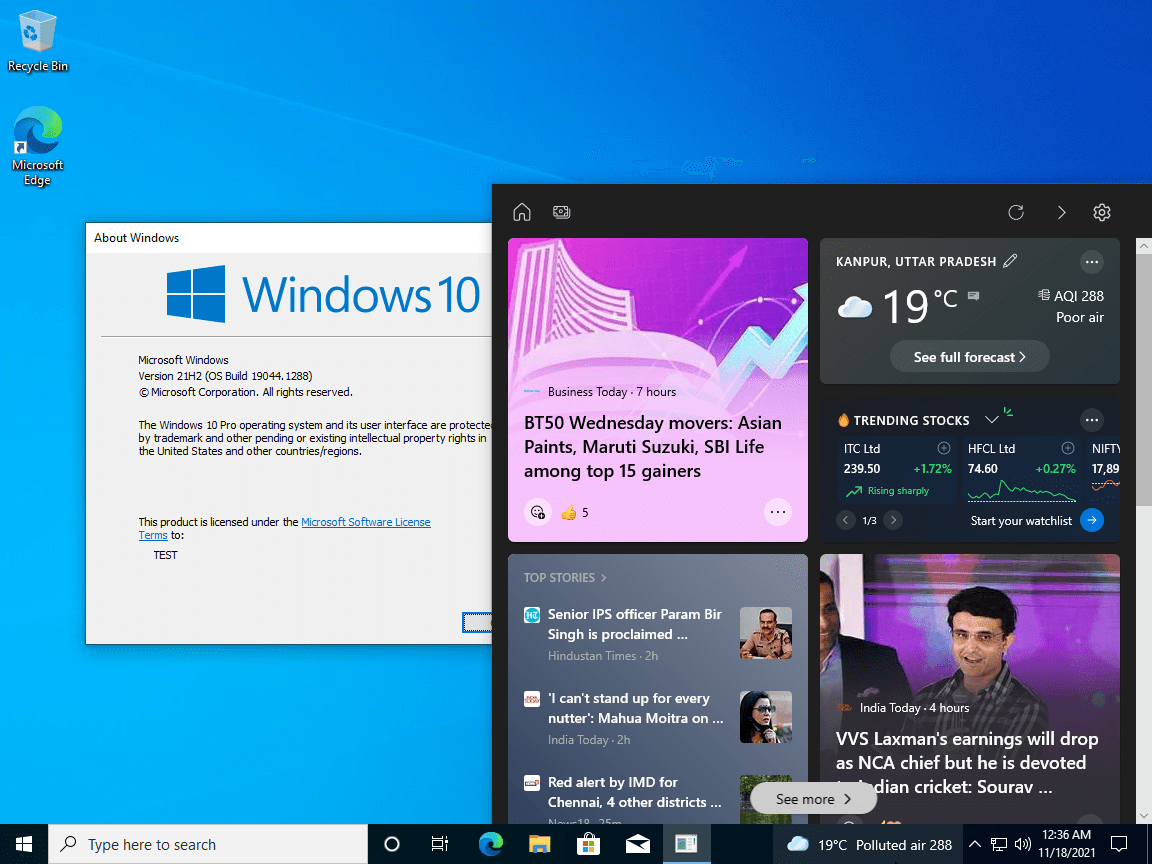This screenshot has height=864, width=1152.
Task: Edit Kanpur location with pencil icon
Action: [x=1010, y=261]
